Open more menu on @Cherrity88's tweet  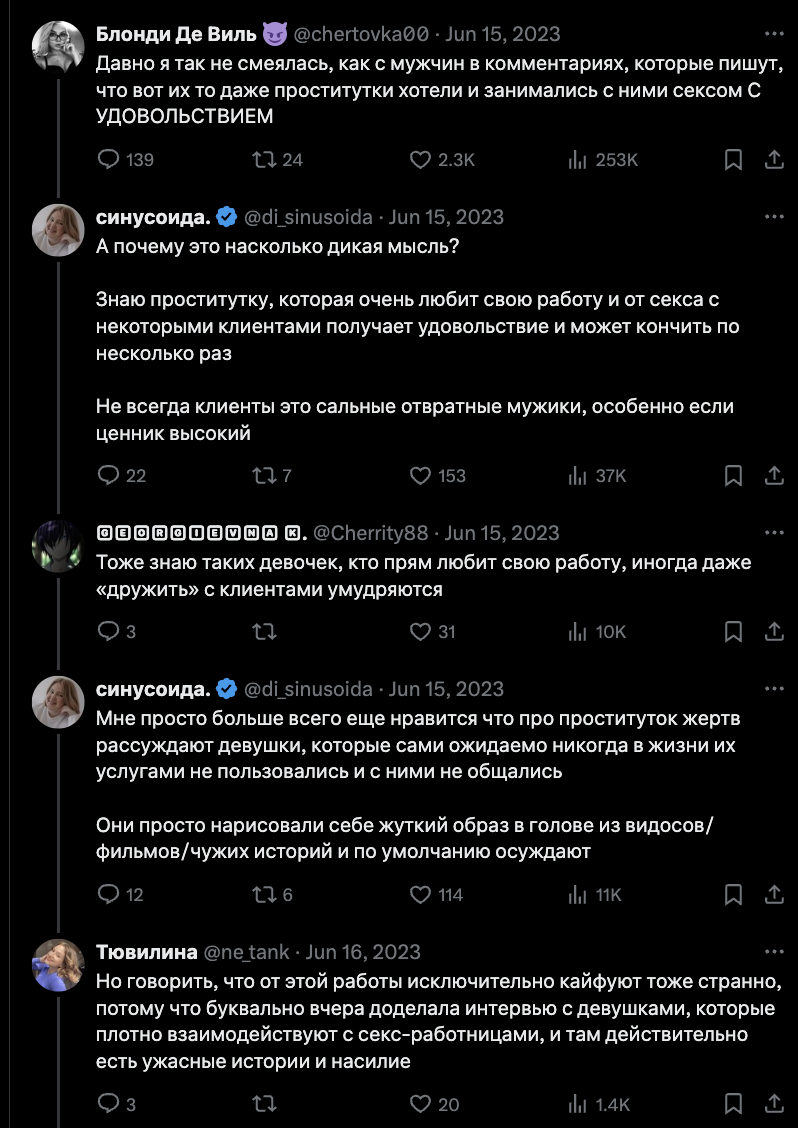coord(773,533)
